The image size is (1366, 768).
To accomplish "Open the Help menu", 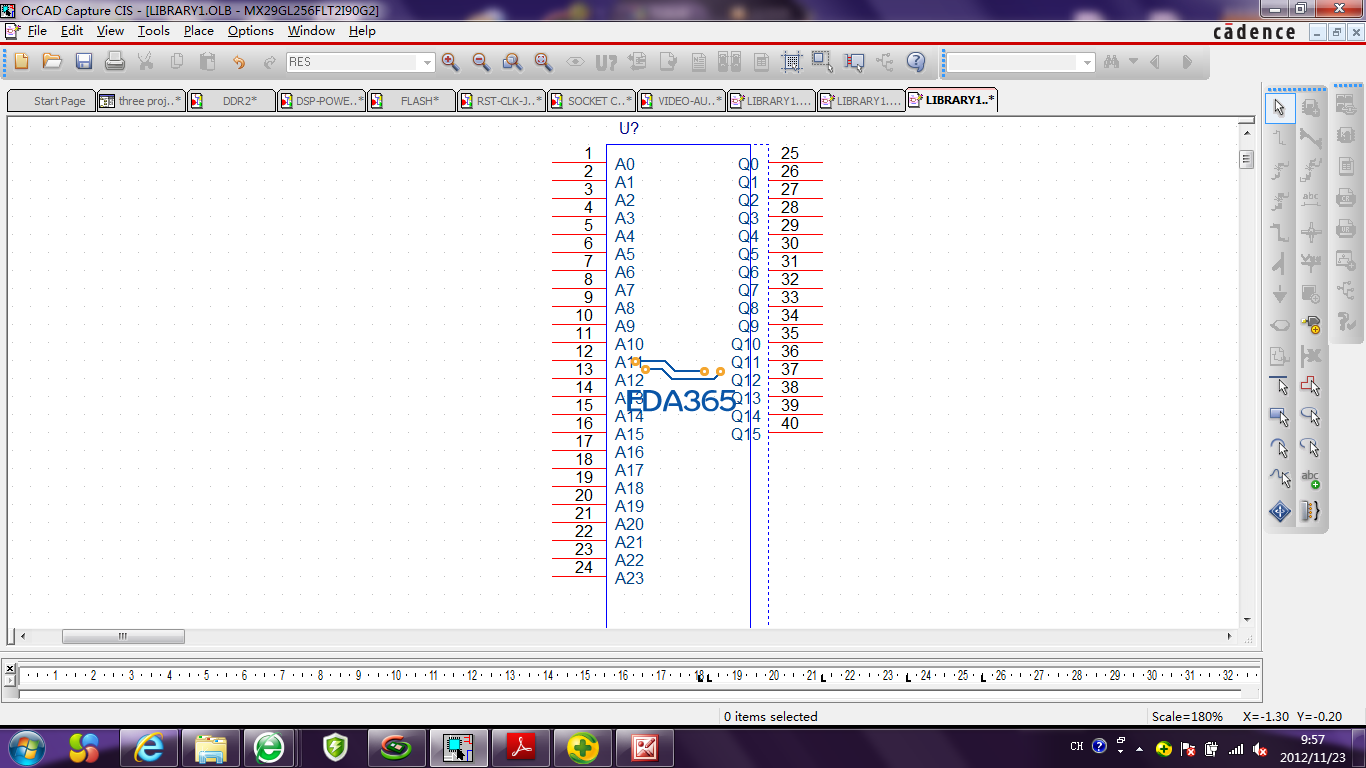I will [x=362, y=31].
